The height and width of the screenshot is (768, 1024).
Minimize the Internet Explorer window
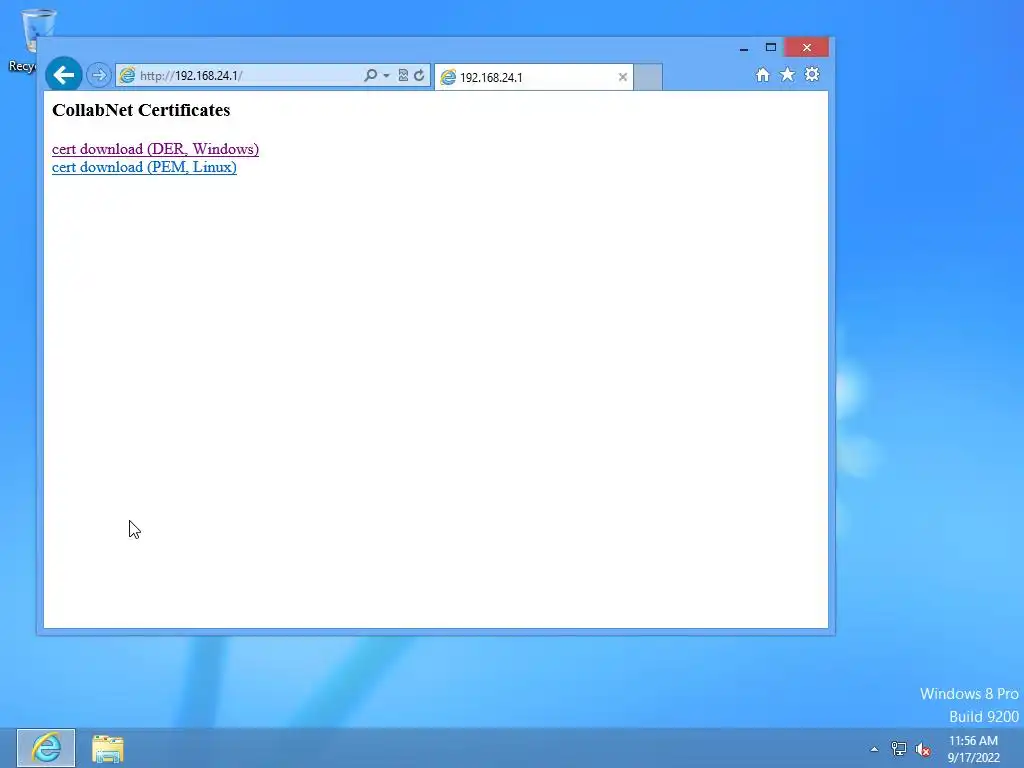[x=743, y=48]
